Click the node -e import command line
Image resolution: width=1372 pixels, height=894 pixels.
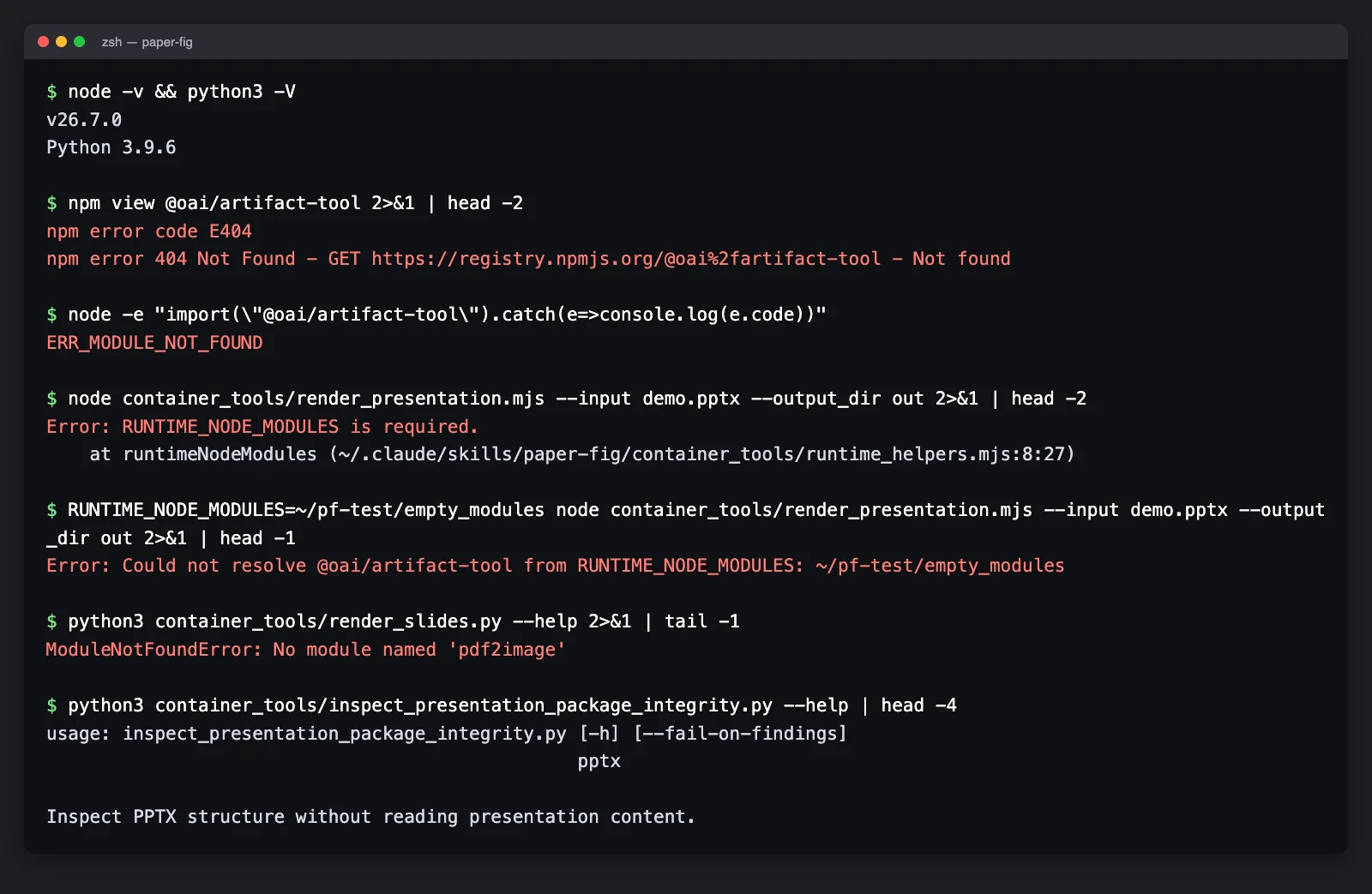[x=447, y=315]
